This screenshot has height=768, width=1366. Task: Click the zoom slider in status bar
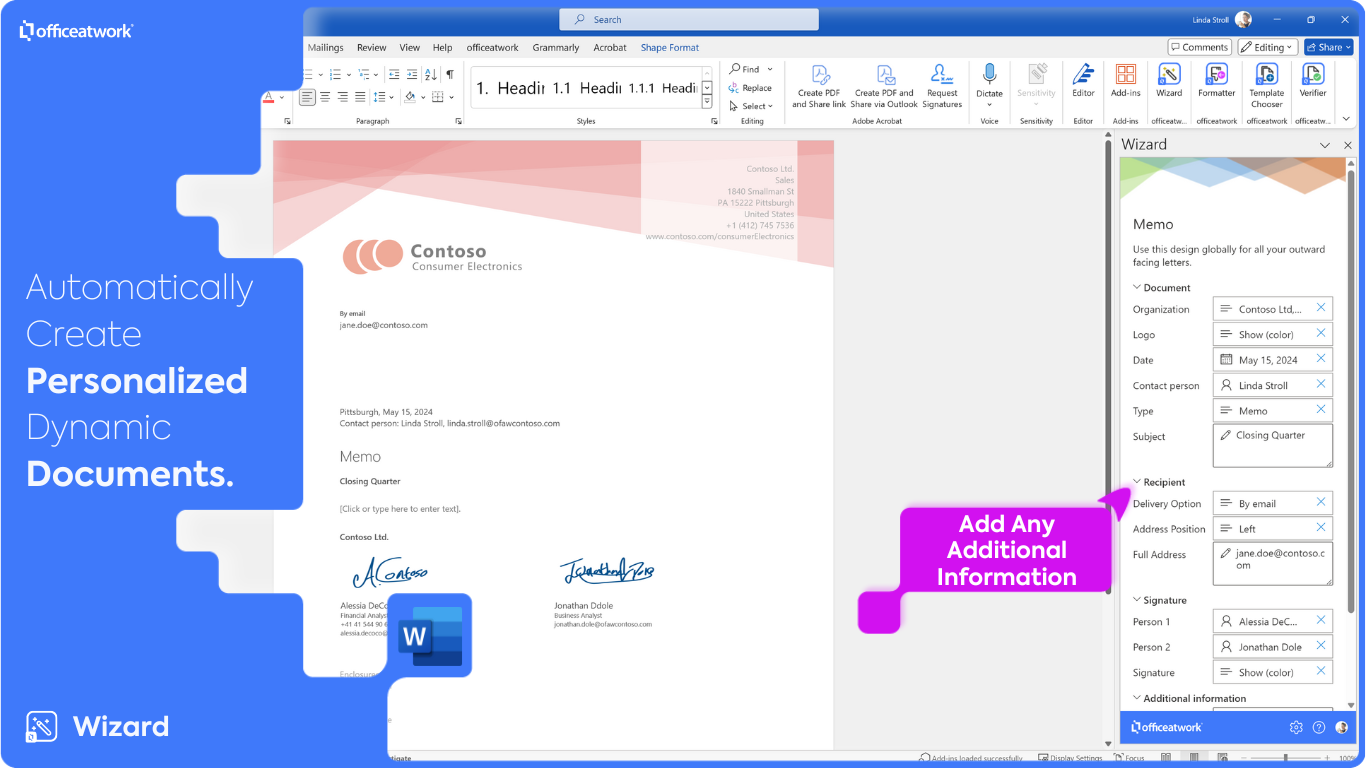[1285, 758]
